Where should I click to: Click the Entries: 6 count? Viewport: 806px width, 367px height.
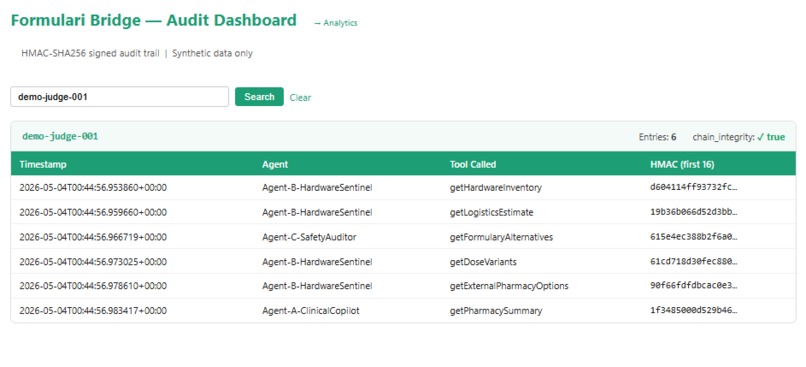tap(657, 137)
